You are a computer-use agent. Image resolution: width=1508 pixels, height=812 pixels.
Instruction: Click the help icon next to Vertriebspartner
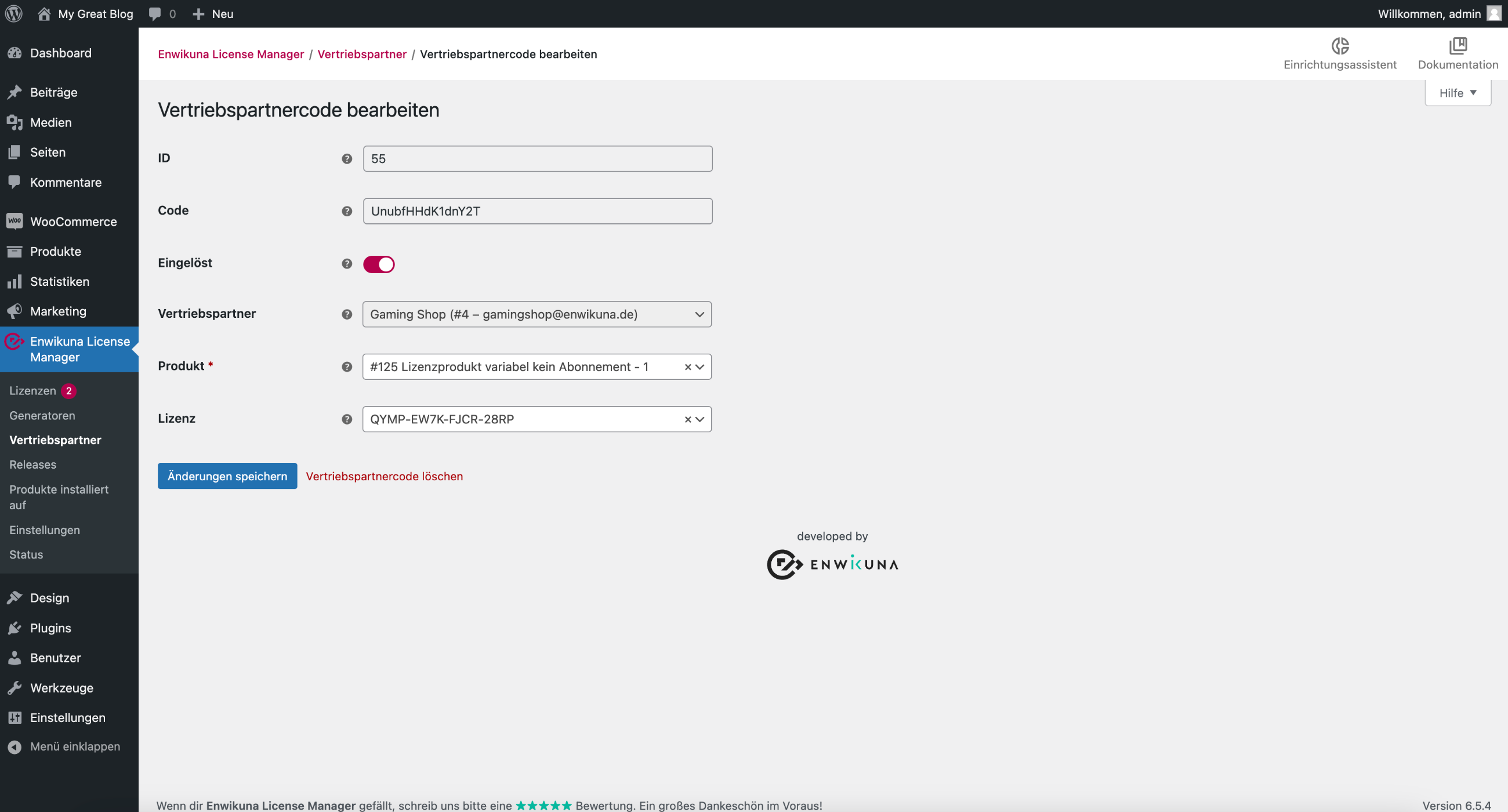click(x=347, y=314)
